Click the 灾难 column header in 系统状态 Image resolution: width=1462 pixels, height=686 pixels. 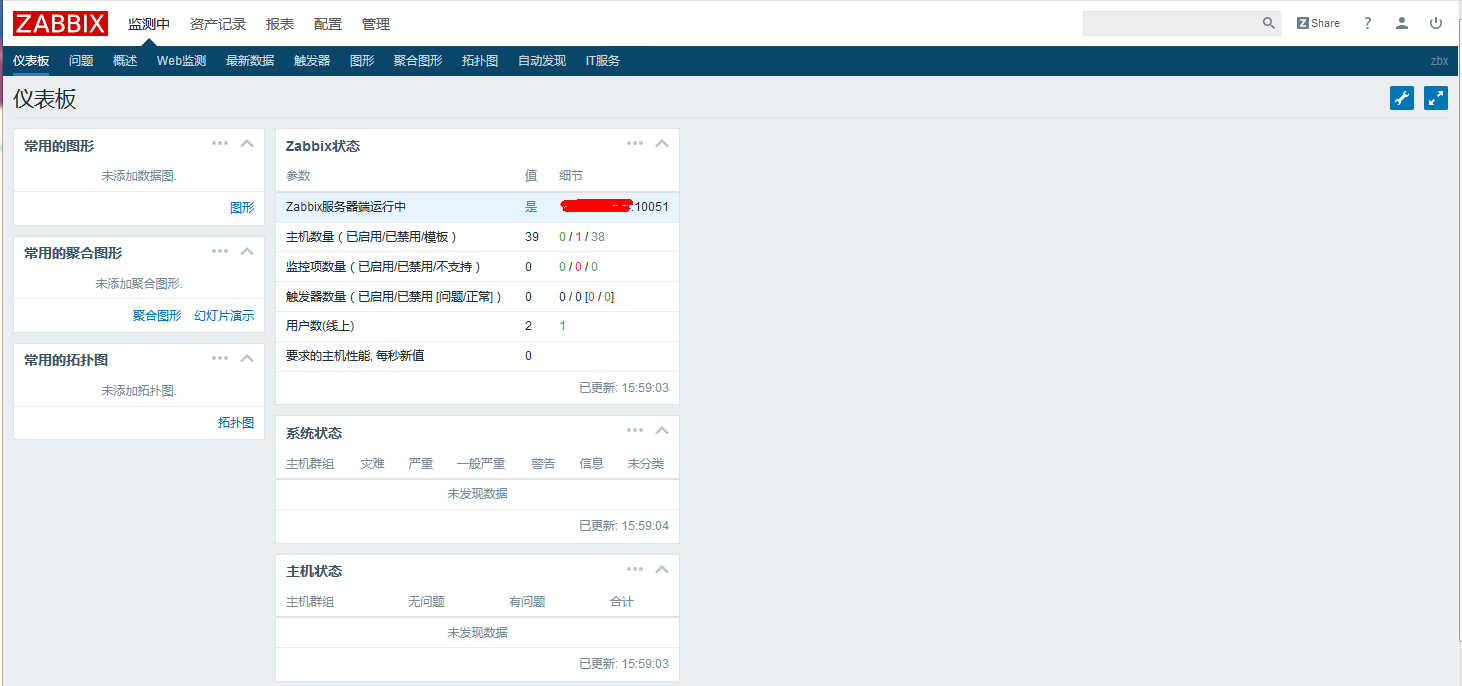coord(372,464)
